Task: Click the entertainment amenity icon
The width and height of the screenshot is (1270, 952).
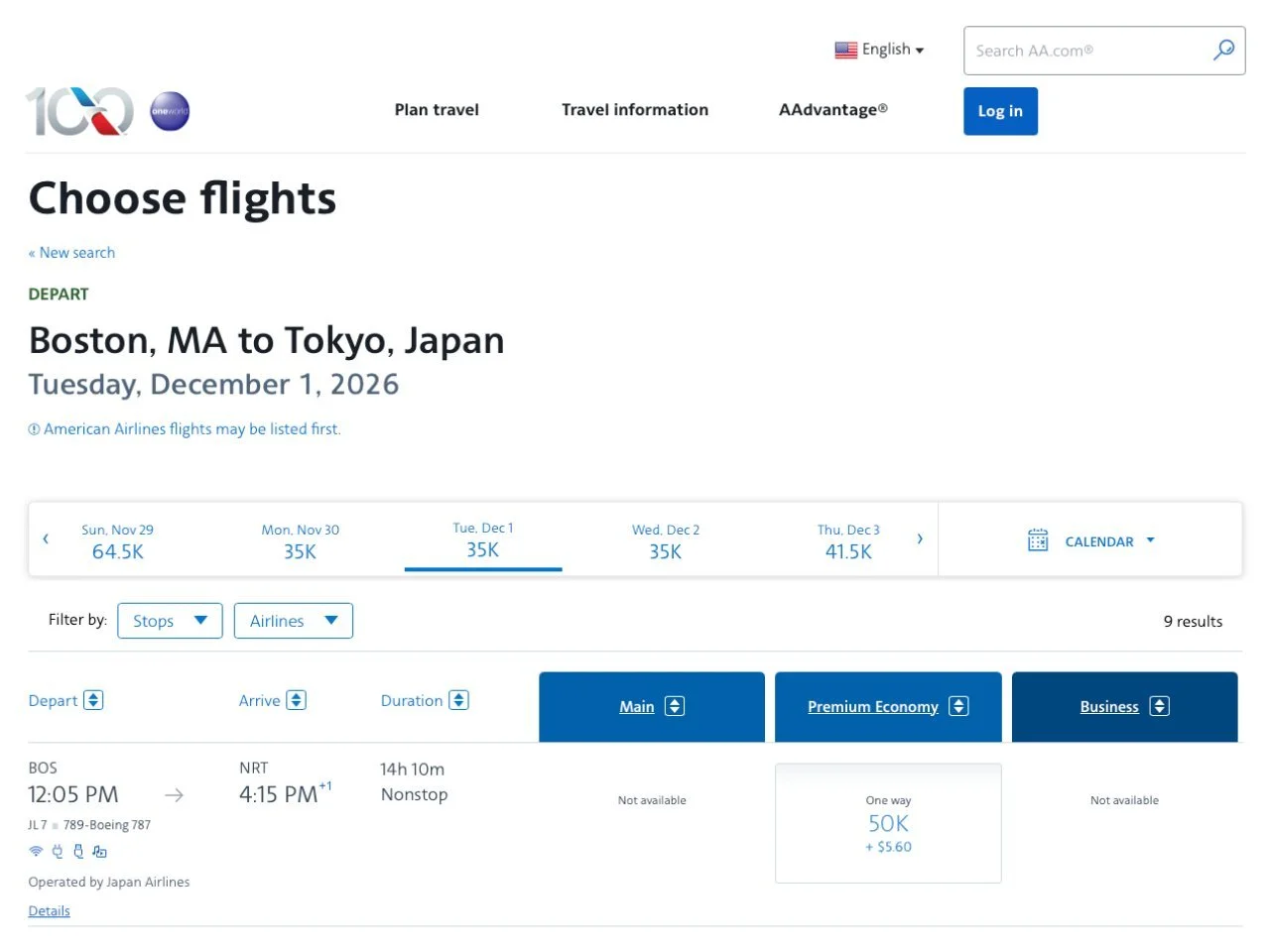Action: 99,851
